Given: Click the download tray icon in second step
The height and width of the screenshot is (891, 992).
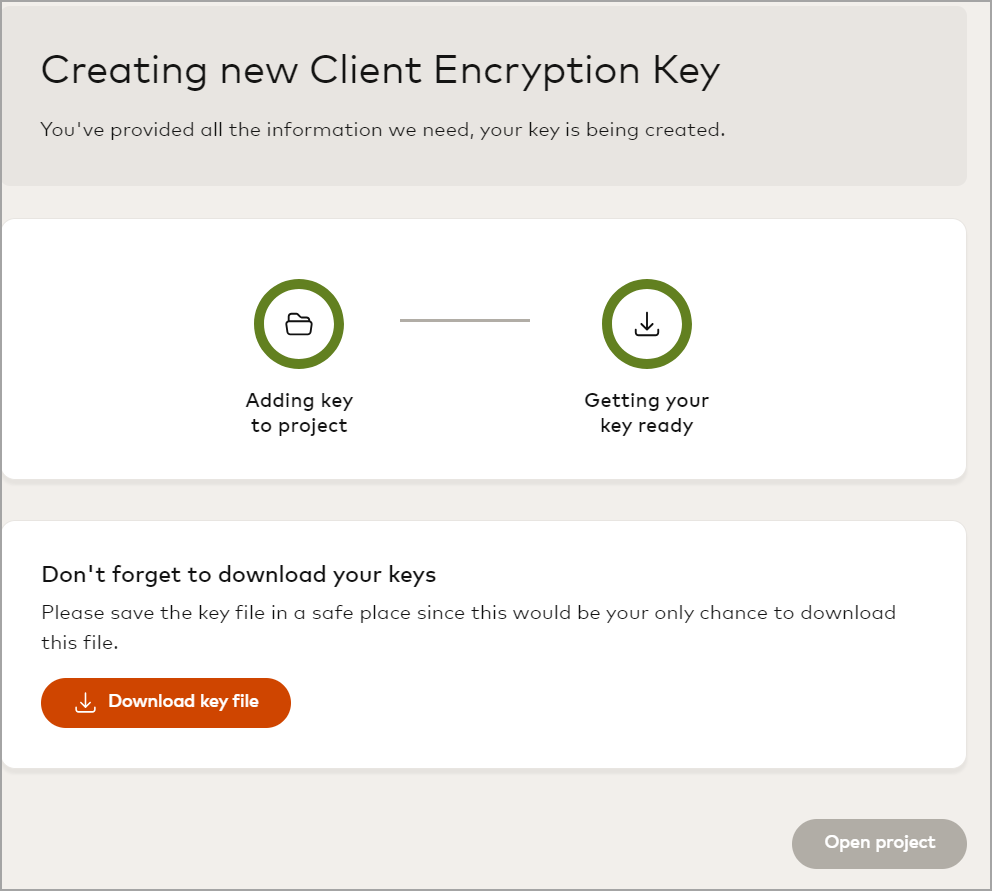Looking at the screenshot, I should pos(647,324).
